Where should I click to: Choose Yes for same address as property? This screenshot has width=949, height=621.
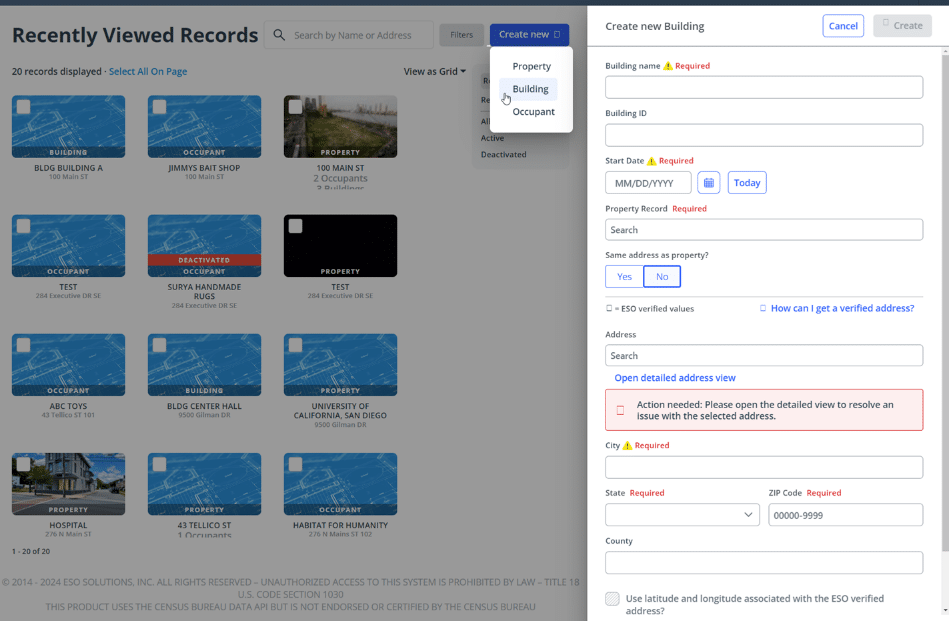tap(624, 277)
